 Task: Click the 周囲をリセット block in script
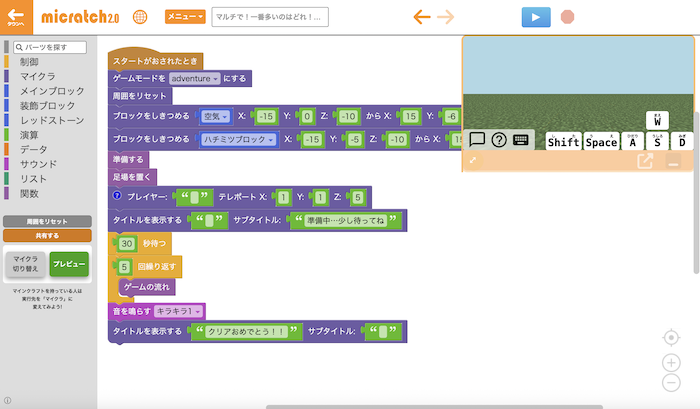click(140, 96)
